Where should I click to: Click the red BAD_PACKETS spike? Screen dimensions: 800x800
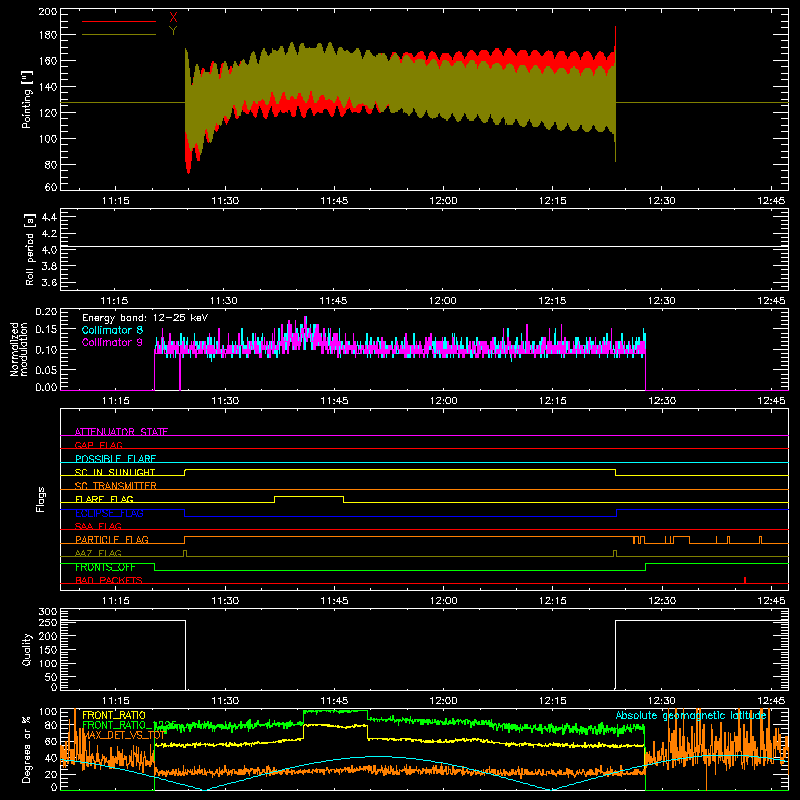745,580
